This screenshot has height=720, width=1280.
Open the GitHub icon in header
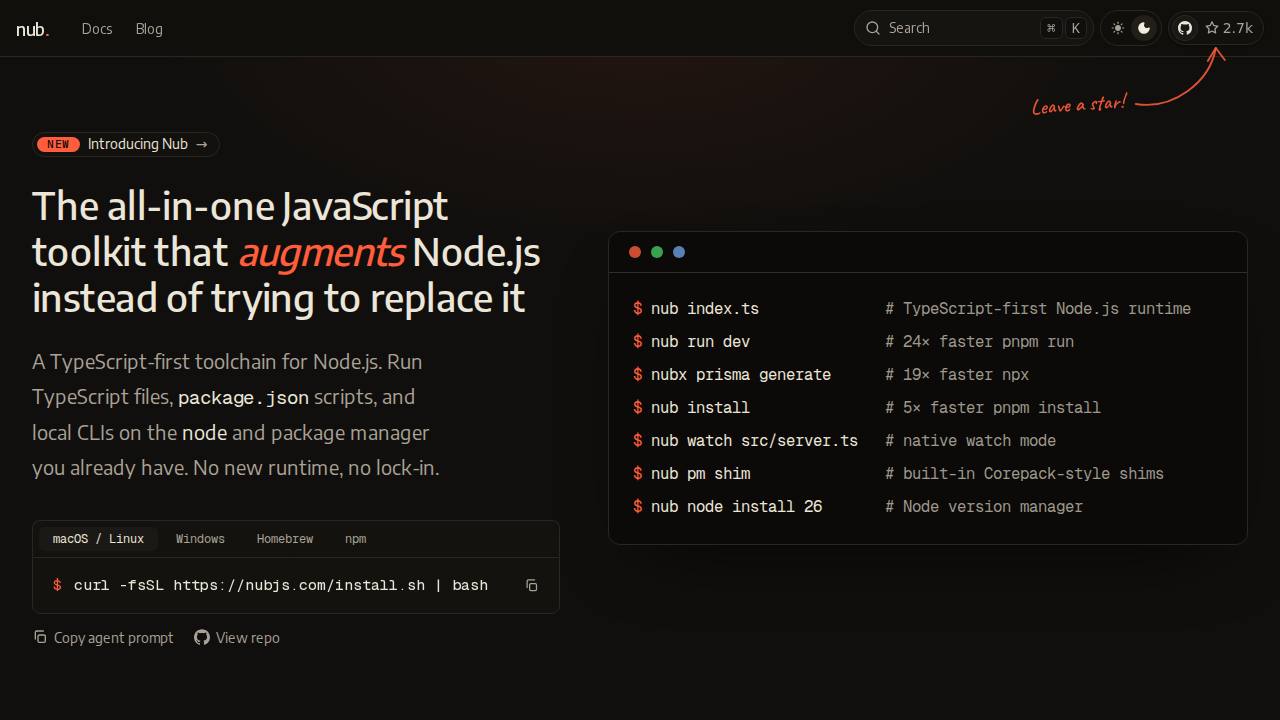[1185, 28]
